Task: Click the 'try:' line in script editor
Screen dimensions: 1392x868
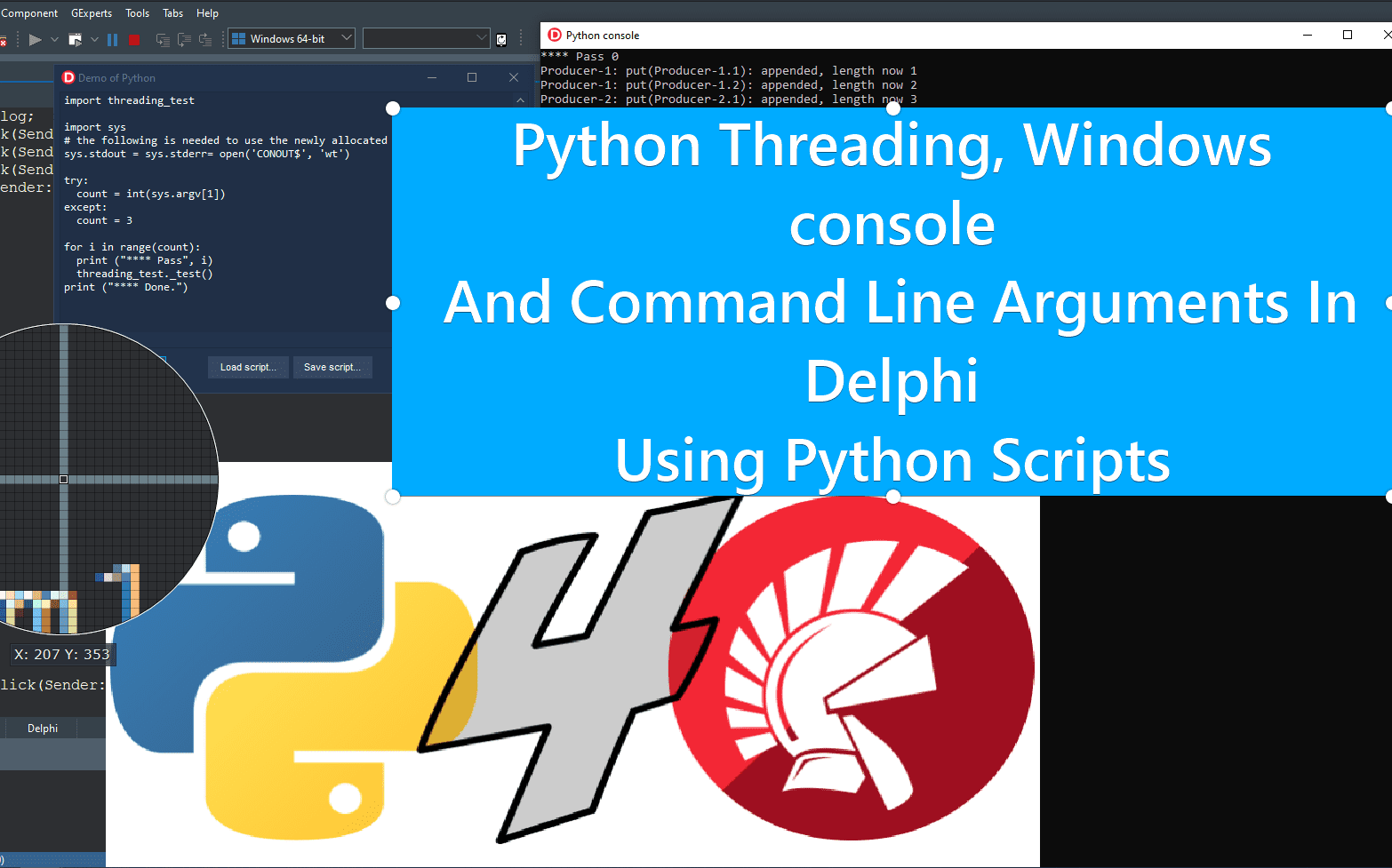Action: pyautogui.click(x=76, y=180)
